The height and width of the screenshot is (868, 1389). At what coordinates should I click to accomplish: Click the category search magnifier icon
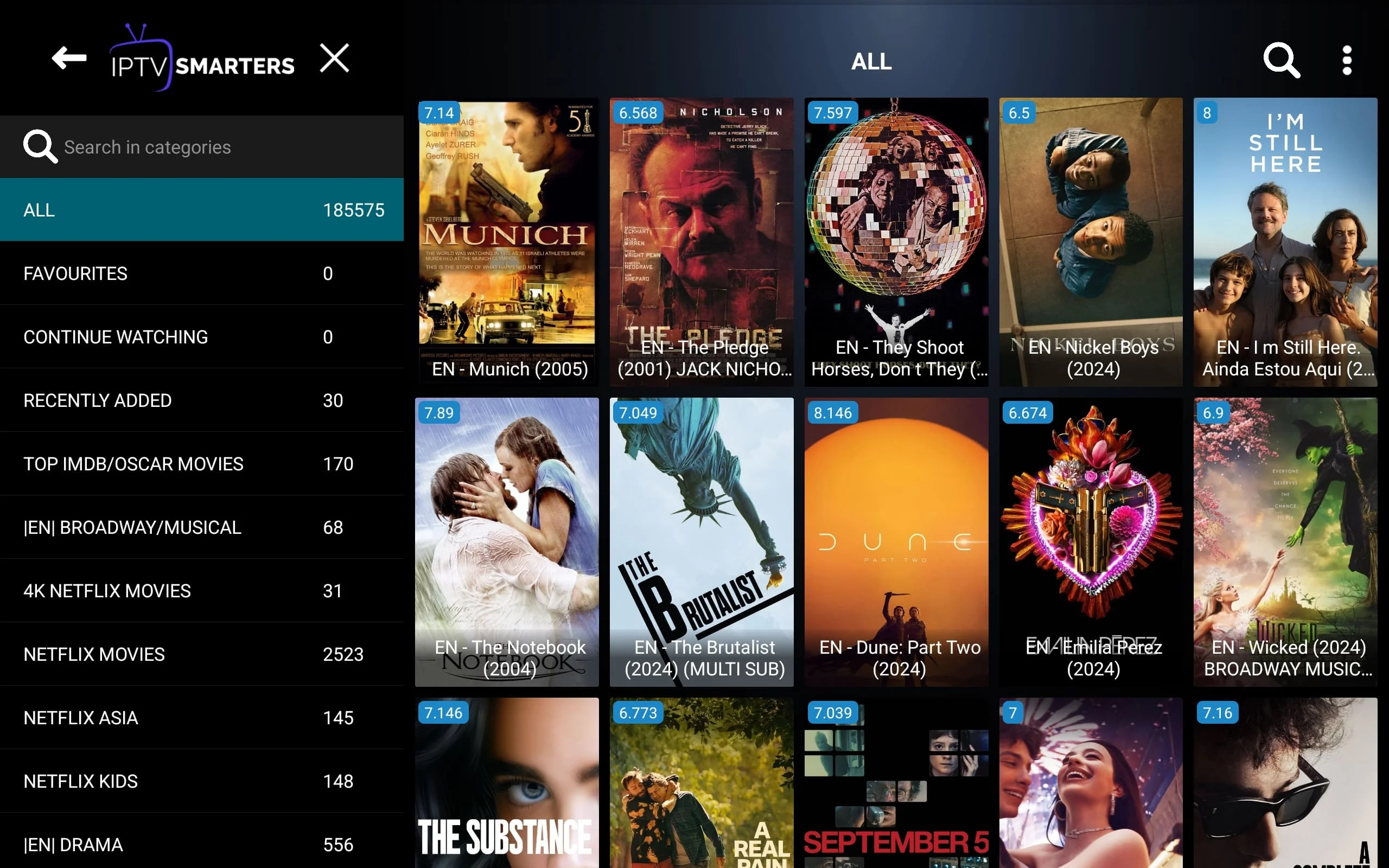click(x=40, y=146)
